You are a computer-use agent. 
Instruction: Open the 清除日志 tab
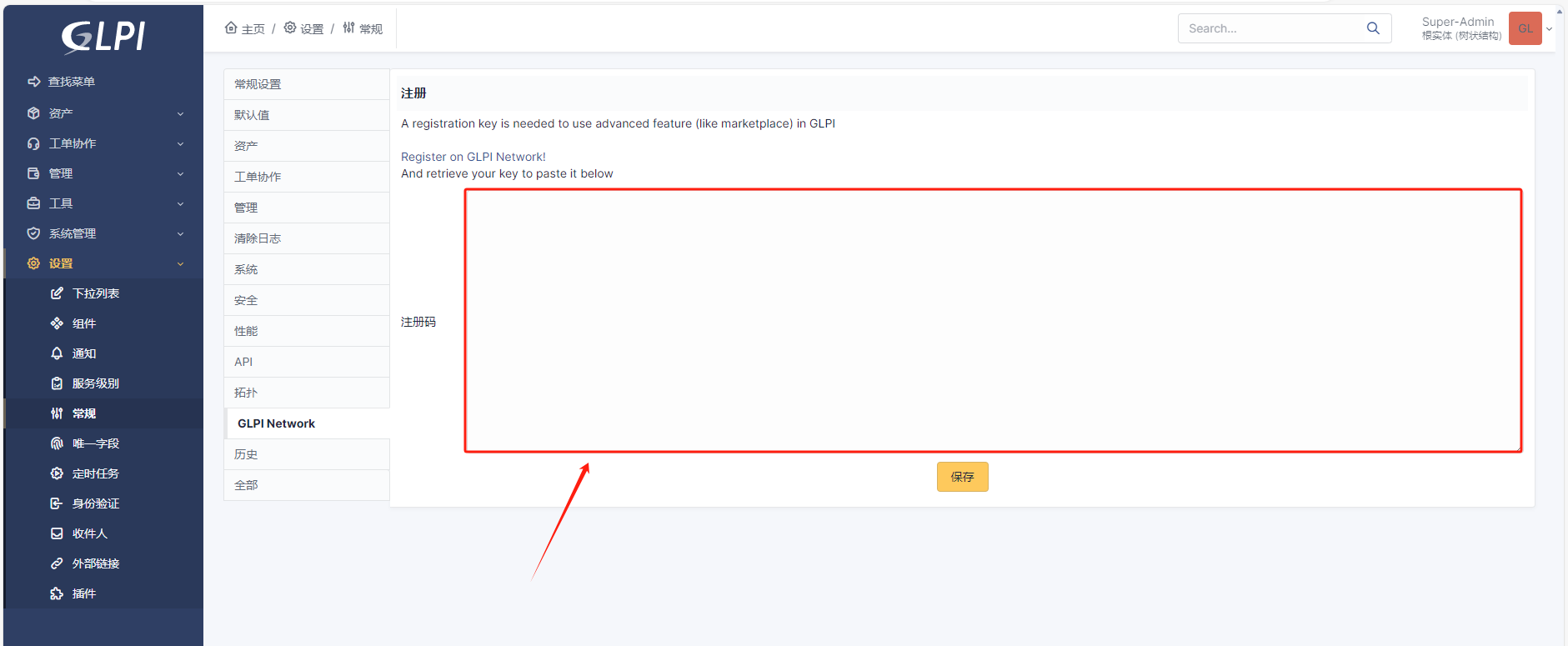click(x=307, y=238)
